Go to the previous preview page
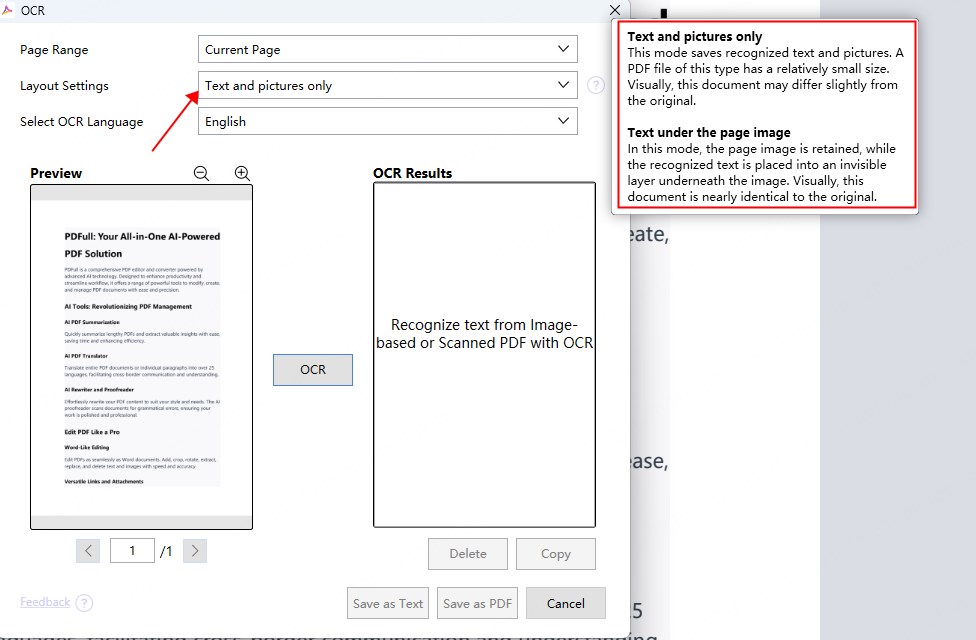 (x=88, y=550)
